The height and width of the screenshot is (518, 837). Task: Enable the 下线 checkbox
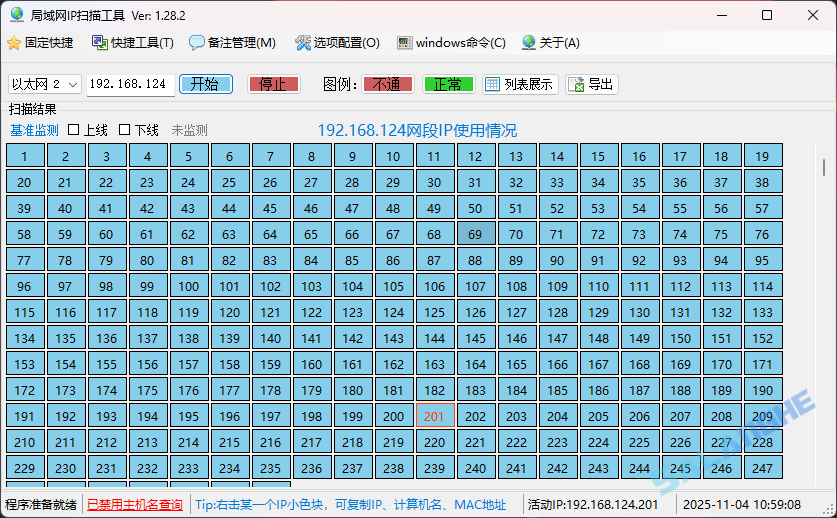point(124,130)
